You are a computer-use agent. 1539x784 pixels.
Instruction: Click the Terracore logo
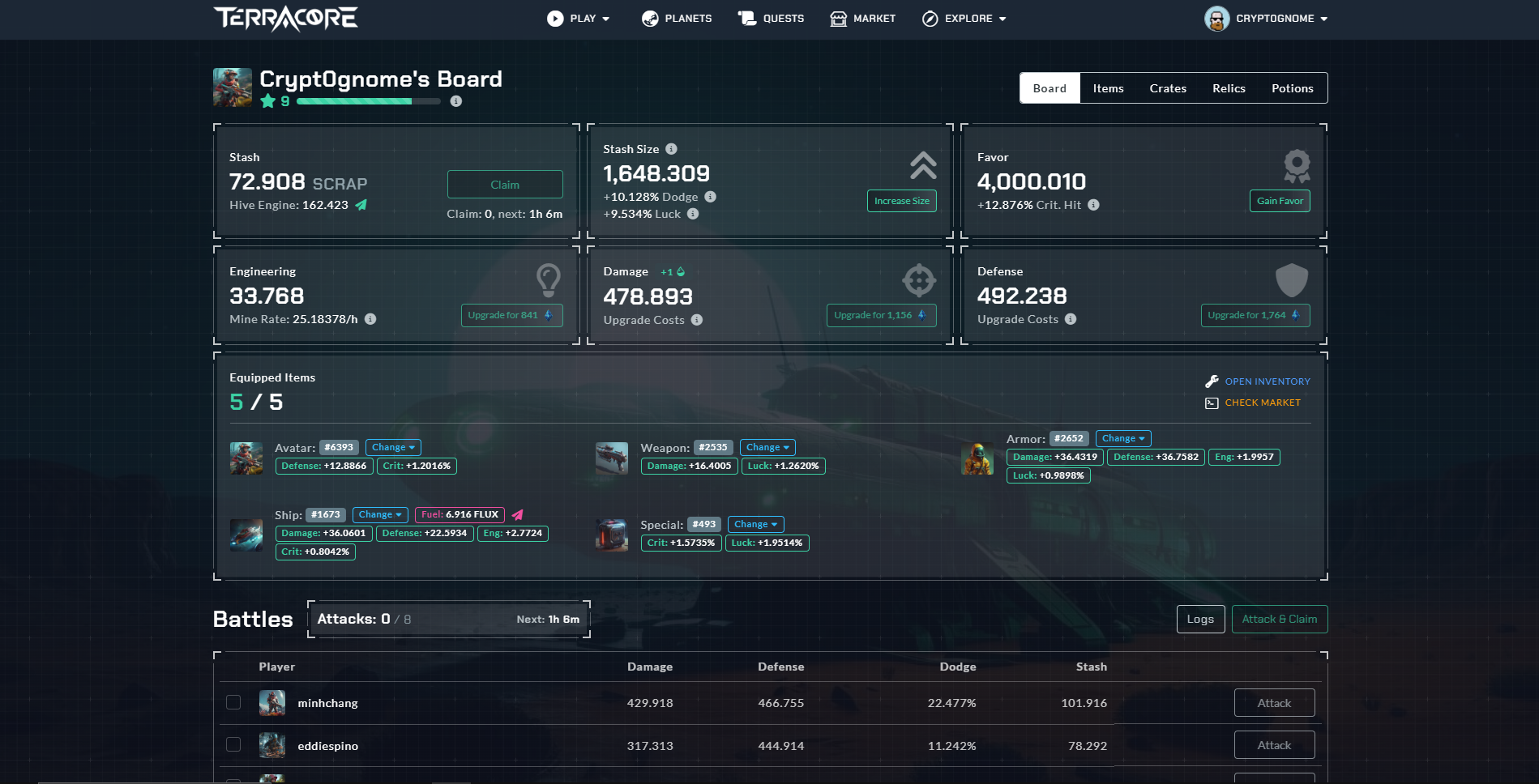pyautogui.click(x=285, y=18)
